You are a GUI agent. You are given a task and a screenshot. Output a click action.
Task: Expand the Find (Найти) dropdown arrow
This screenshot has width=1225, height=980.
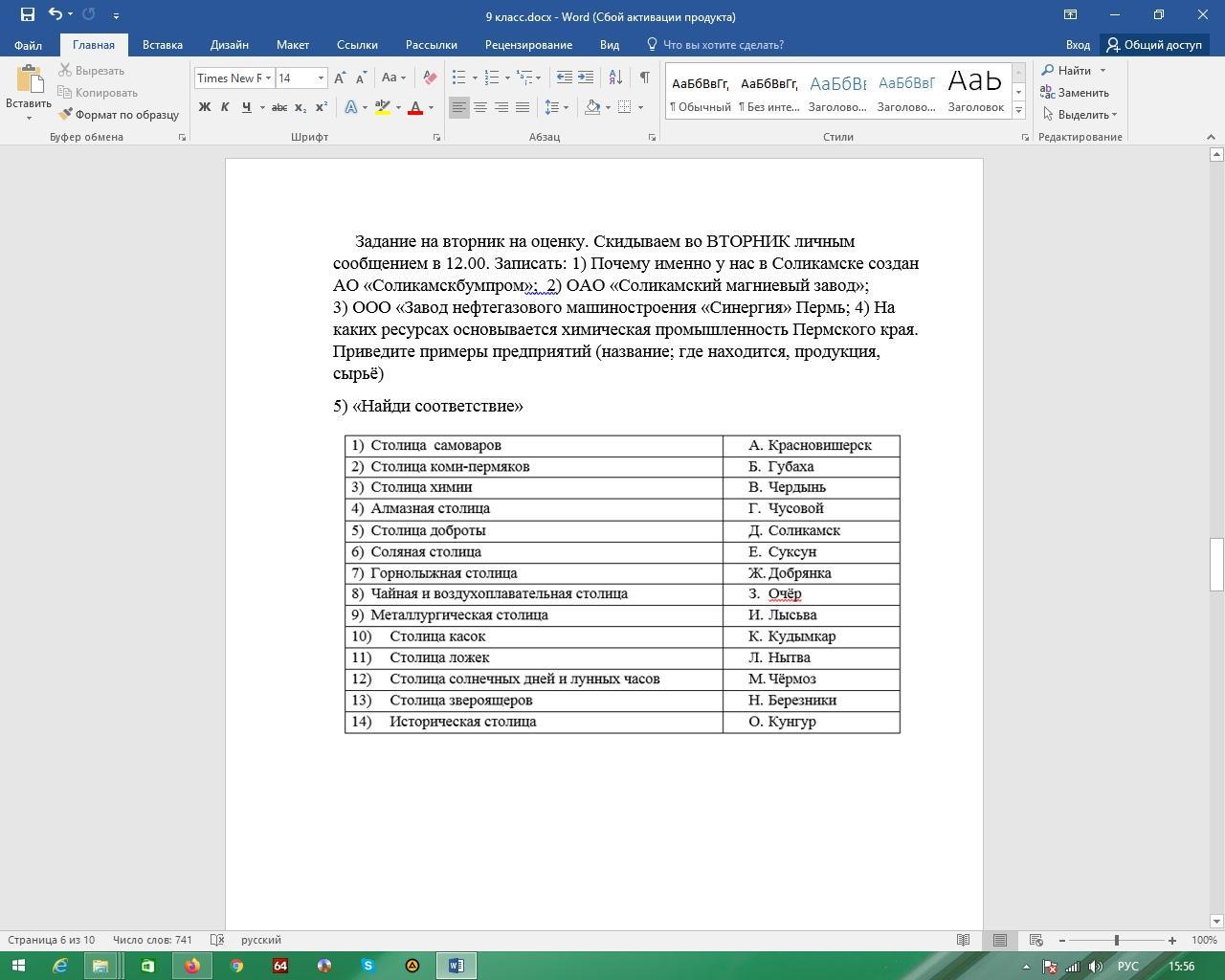coord(1102,71)
